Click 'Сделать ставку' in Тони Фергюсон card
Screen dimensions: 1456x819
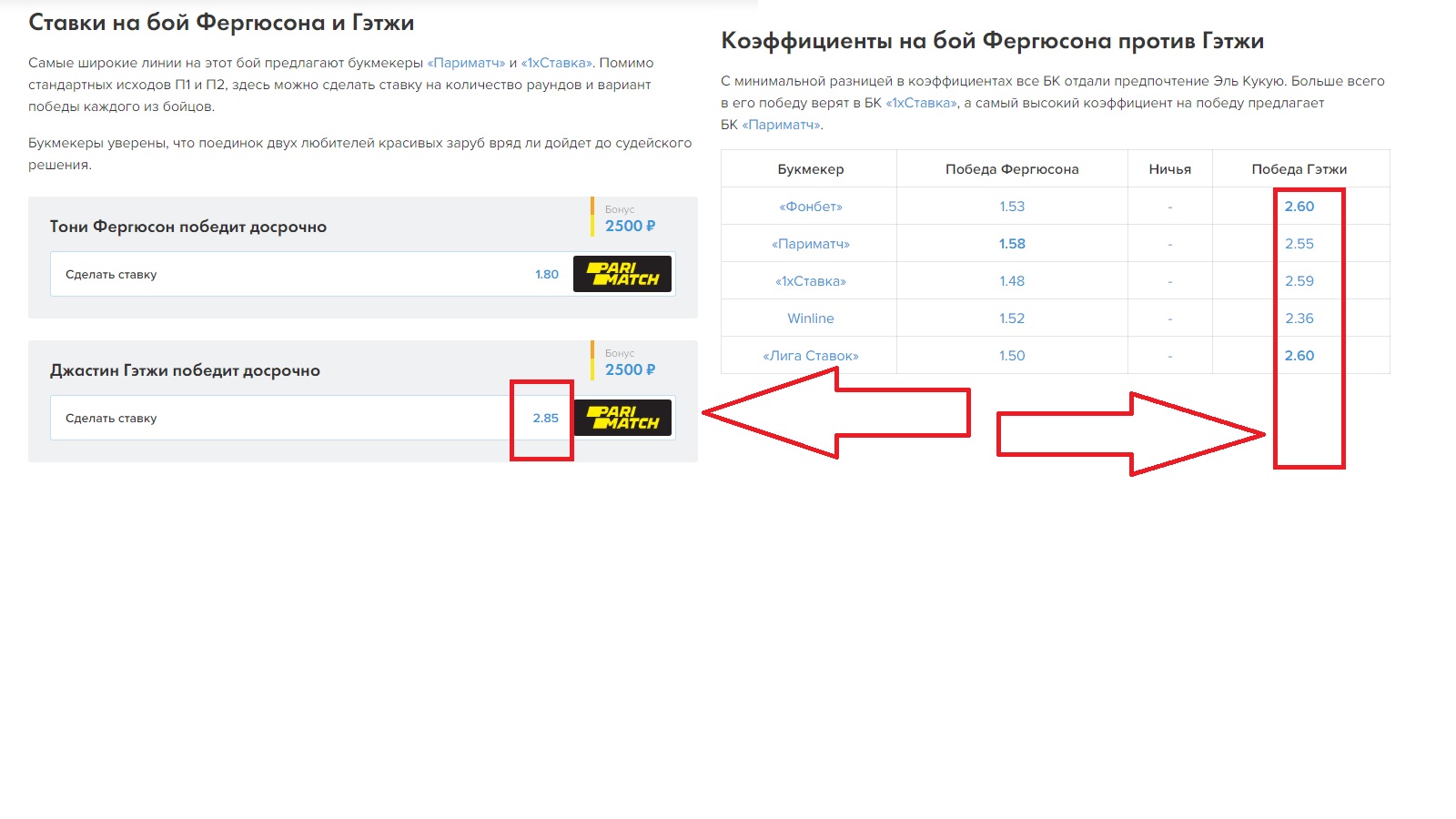[111, 274]
